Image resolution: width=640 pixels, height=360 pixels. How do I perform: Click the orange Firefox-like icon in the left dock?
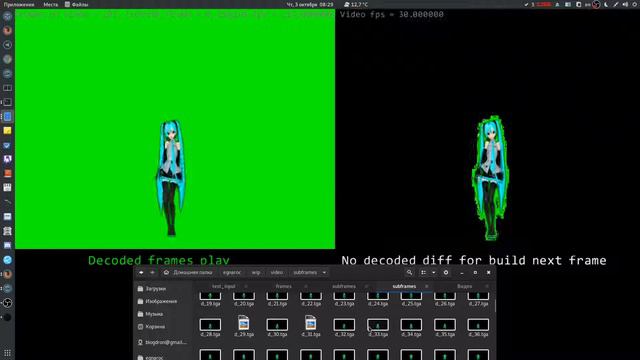(x=7, y=30)
